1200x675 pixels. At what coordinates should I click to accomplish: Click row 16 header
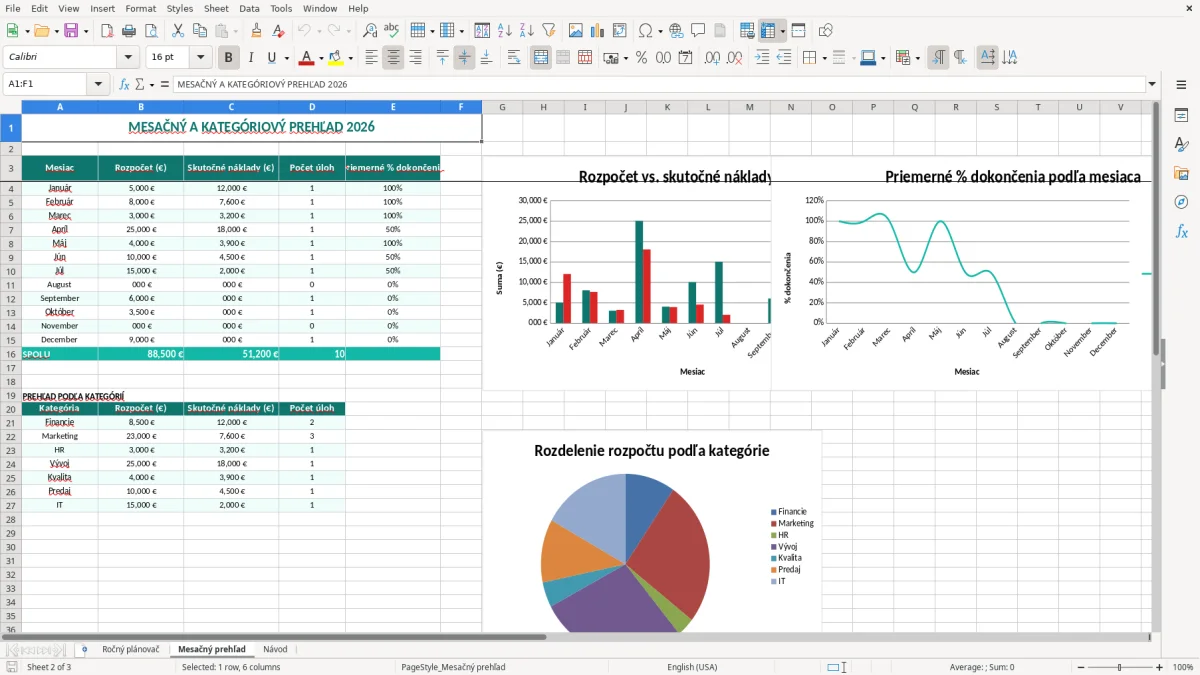pyautogui.click(x=11, y=354)
